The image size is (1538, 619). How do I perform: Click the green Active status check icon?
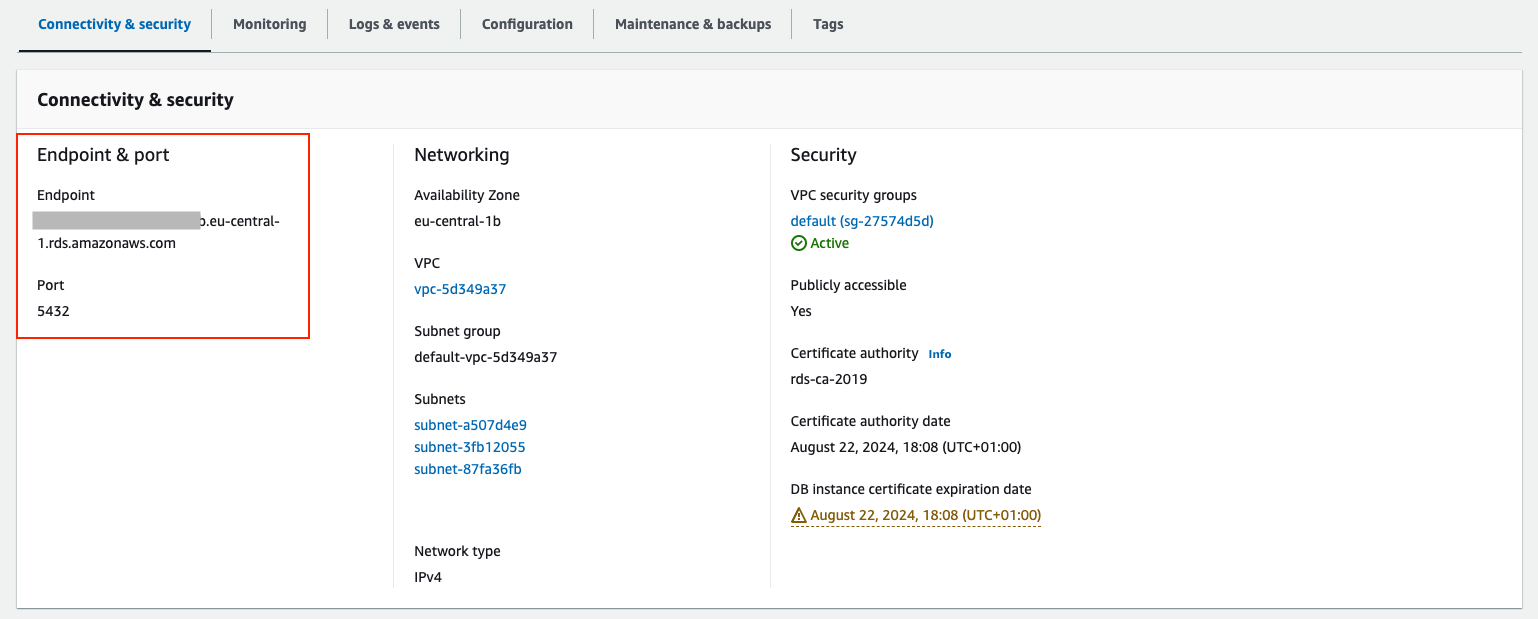tap(798, 242)
